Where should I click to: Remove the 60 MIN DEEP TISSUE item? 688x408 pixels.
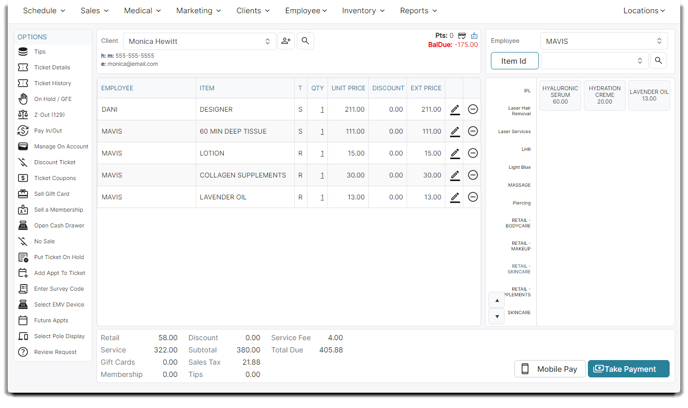pyautogui.click(x=473, y=131)
